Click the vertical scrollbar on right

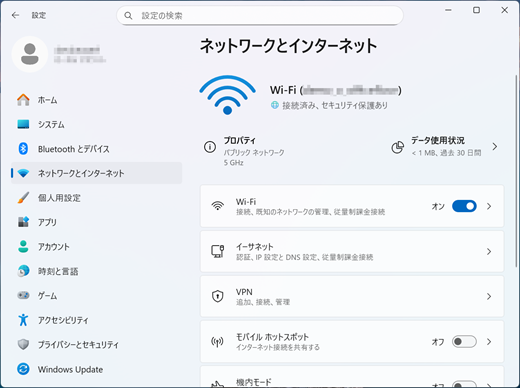516,170
